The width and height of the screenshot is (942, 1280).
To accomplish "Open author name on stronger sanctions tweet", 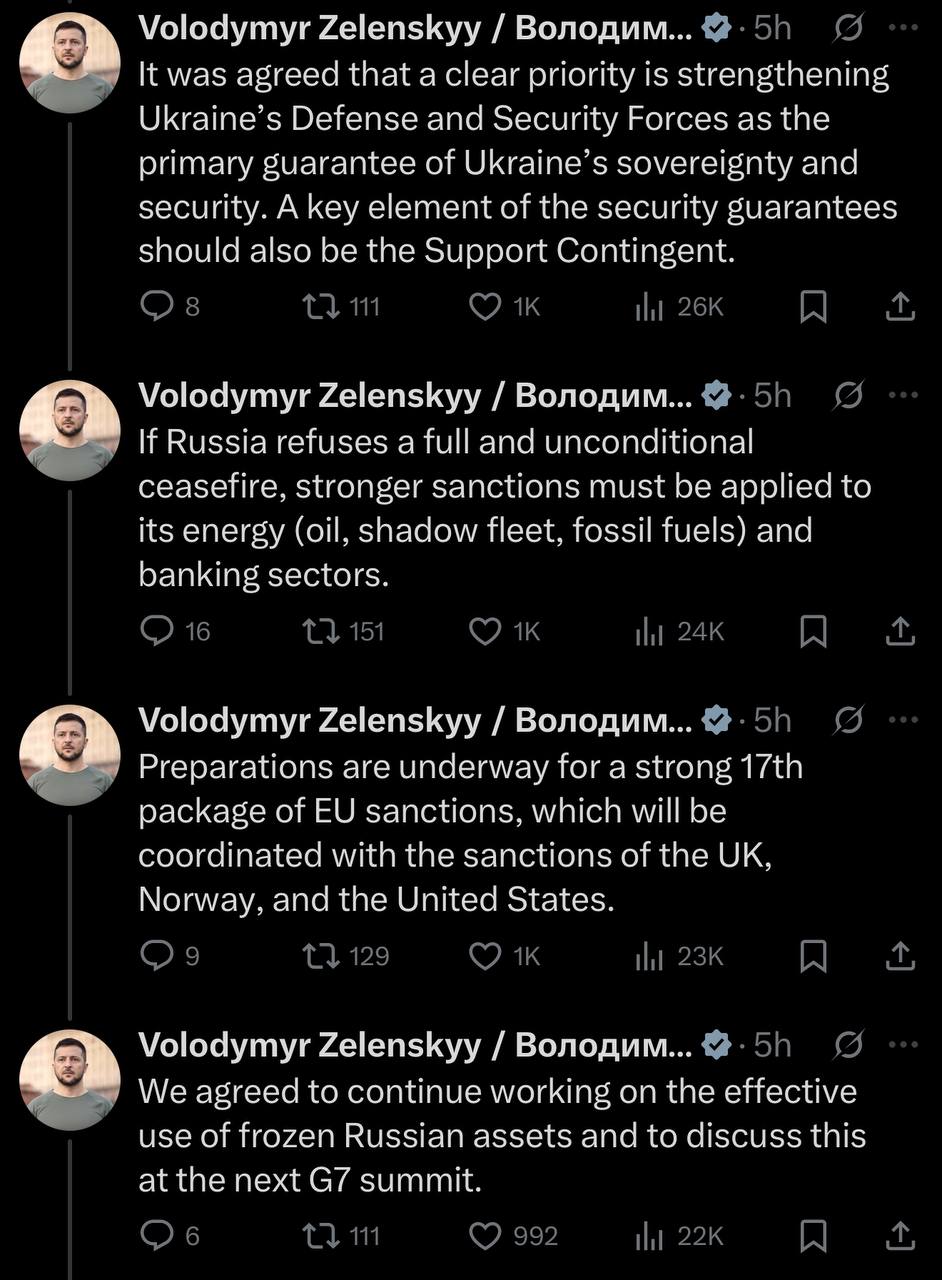I will [414, 395].
